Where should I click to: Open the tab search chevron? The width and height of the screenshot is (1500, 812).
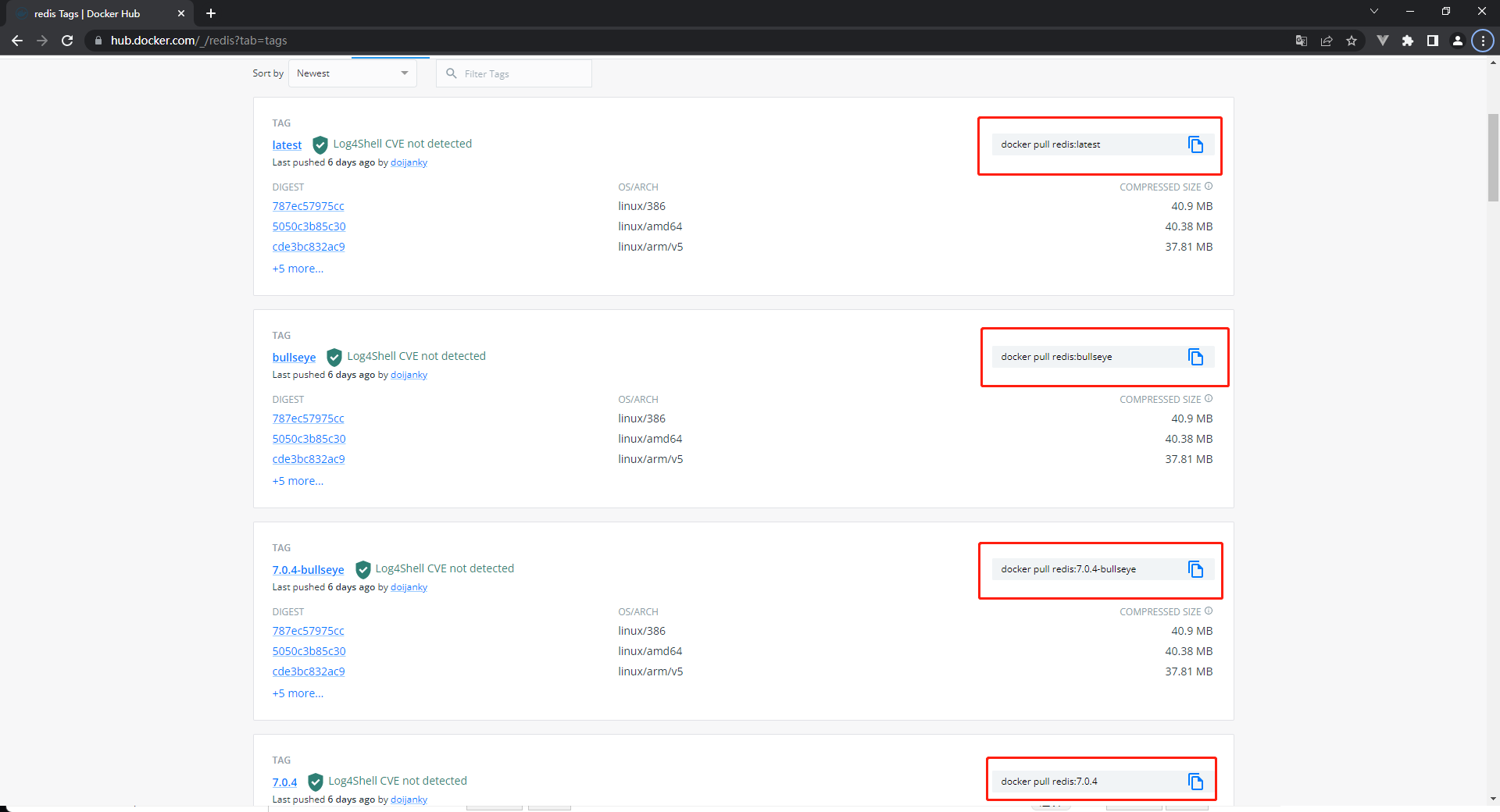tap(1374, 11)
